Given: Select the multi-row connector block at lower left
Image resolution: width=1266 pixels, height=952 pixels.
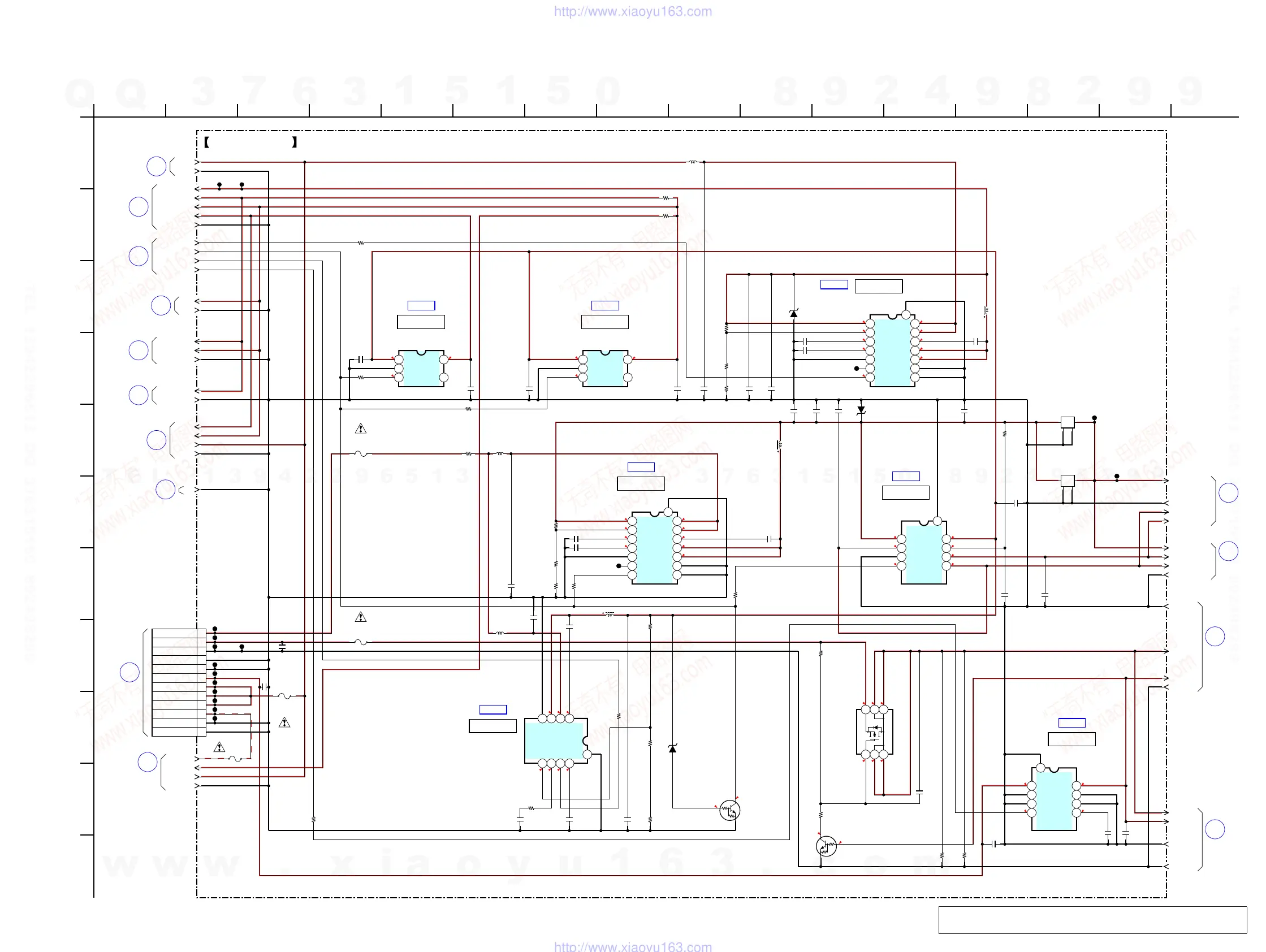Looking at the screenshot, I should coord(179,682).
